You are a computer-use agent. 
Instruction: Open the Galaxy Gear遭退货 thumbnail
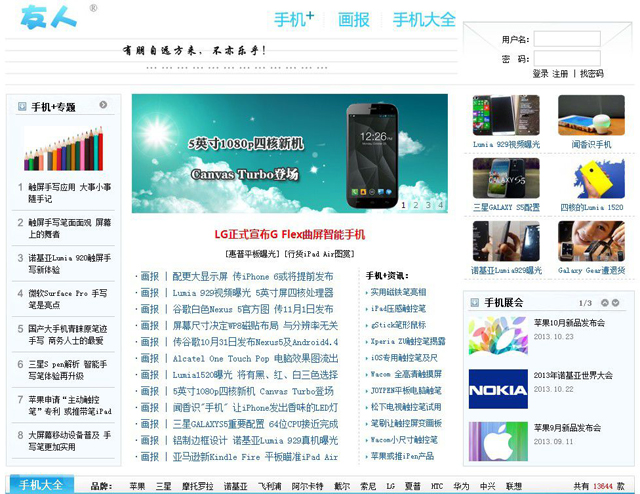pyautogui.click(x=591, y=241)
